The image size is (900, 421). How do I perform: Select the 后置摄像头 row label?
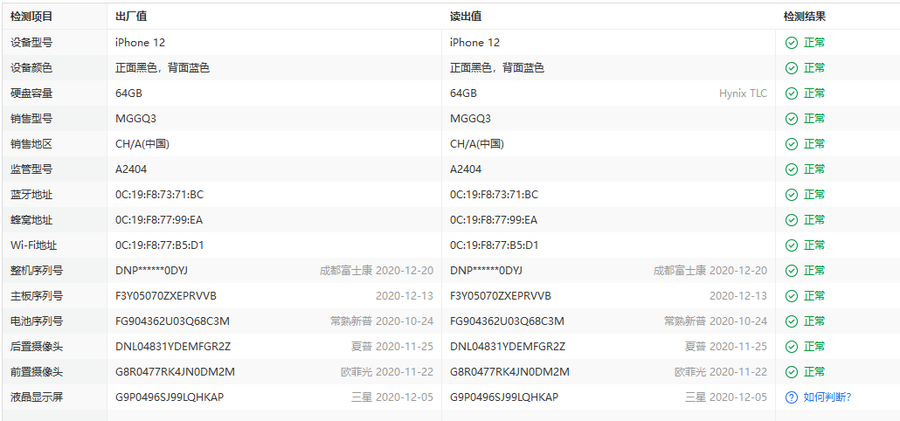(37, 346)
